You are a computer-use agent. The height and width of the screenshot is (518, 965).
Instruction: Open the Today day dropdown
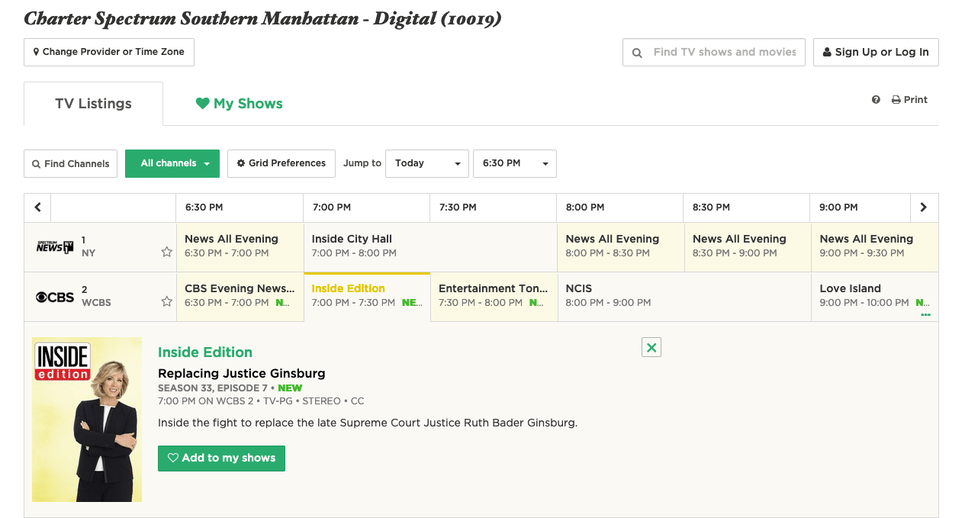coord(427,164)
